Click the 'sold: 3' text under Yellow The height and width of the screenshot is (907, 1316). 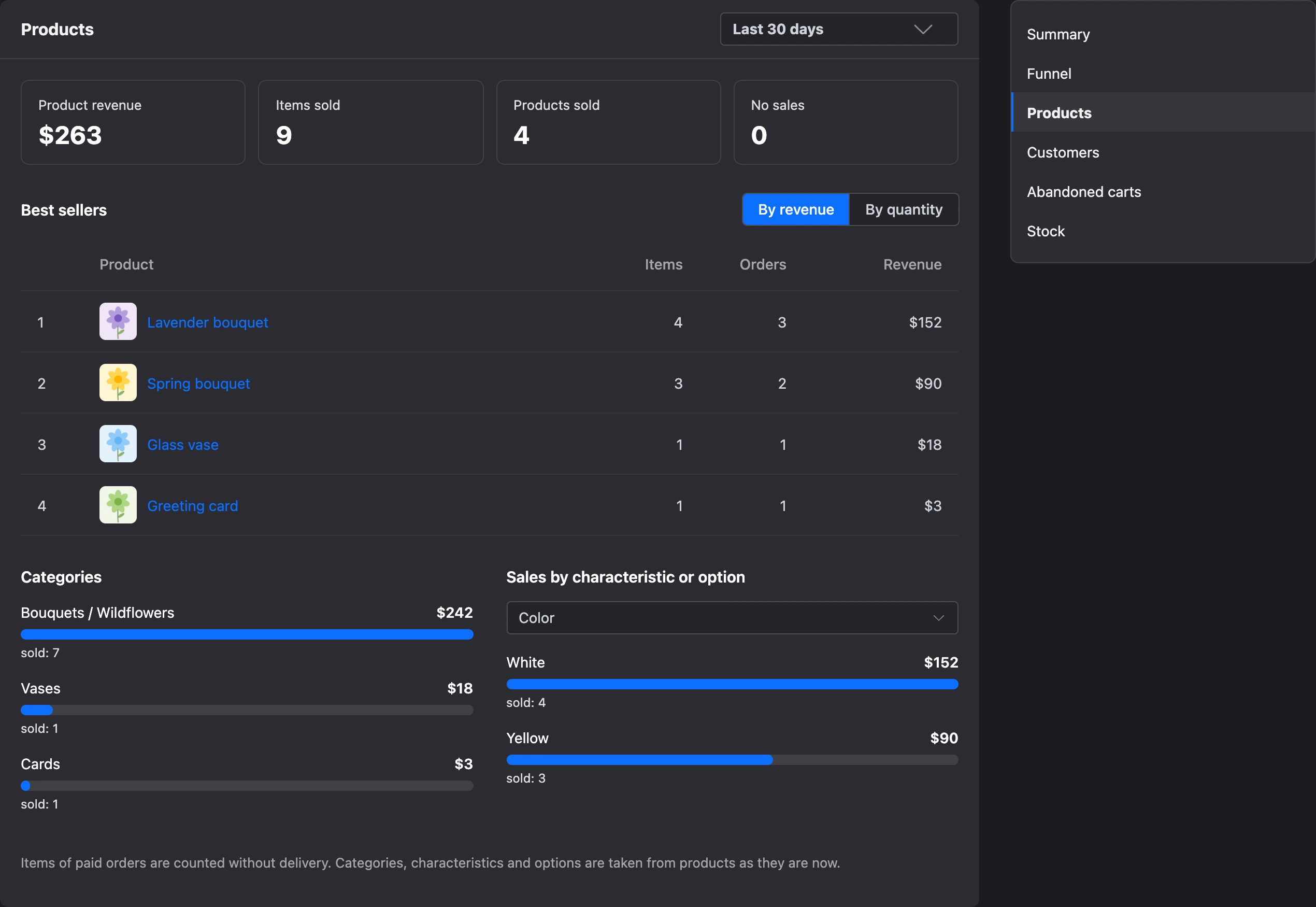click(525, 778)
